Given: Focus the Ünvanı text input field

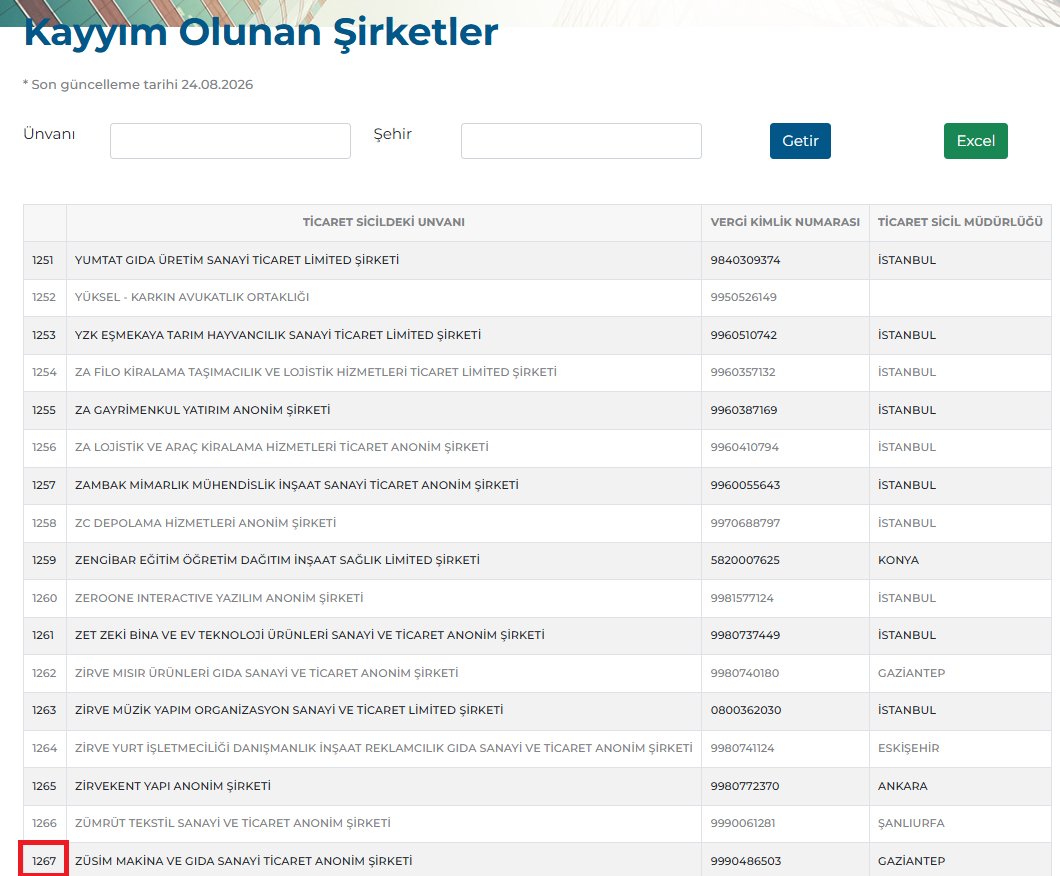Looking at the screenshot, I should click(x=231, y=141).
